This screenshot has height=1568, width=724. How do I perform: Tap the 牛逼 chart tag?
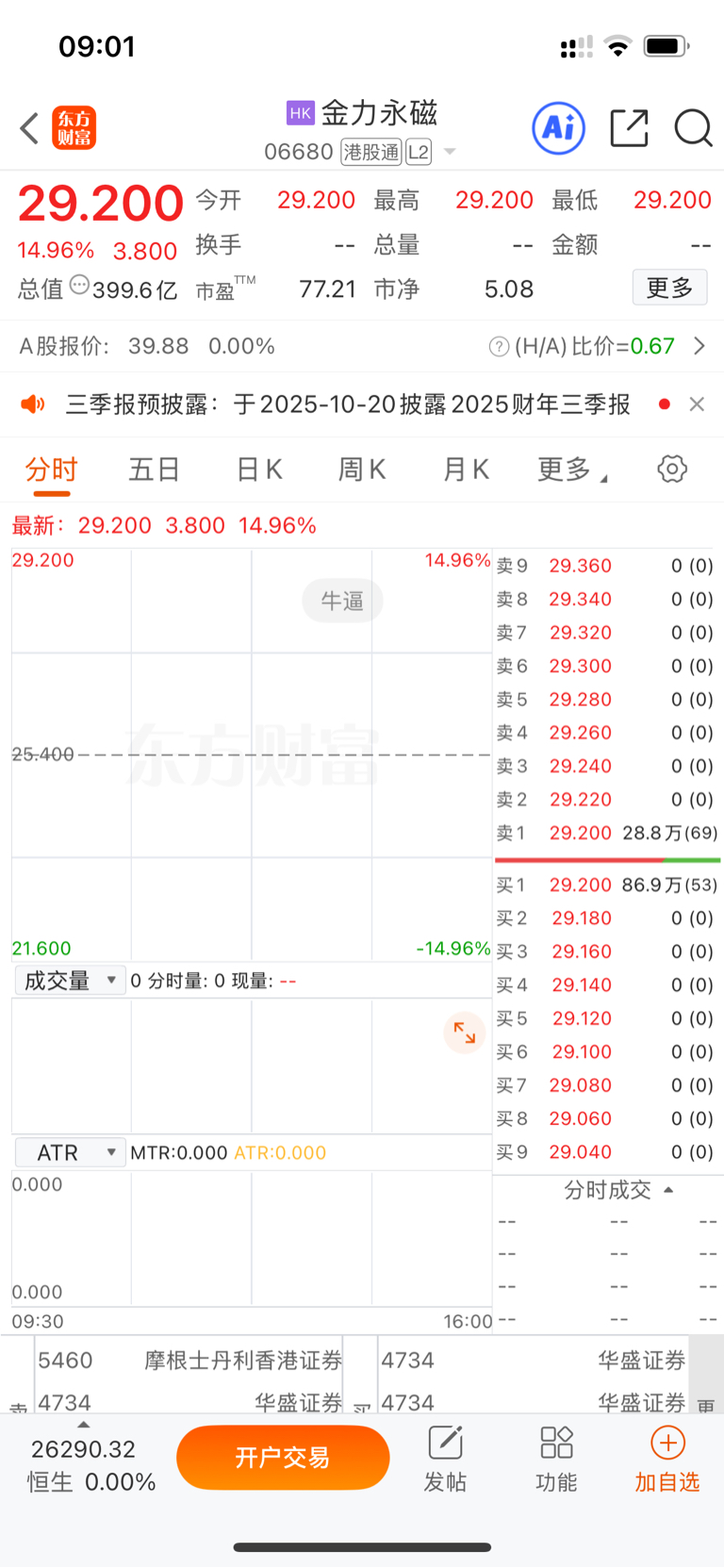[x=342, y=601]
